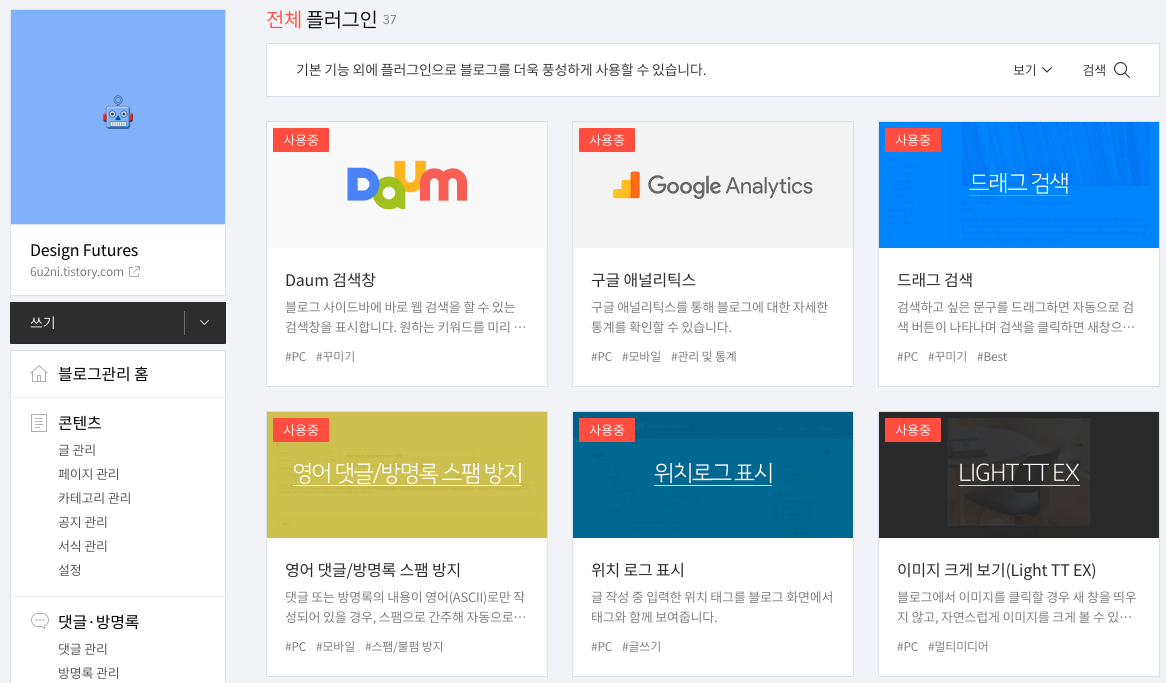This screenshot has height=683, width=1166.
Task: Click the document icon beside 콘텐츠
Action: tap(39, 423)
